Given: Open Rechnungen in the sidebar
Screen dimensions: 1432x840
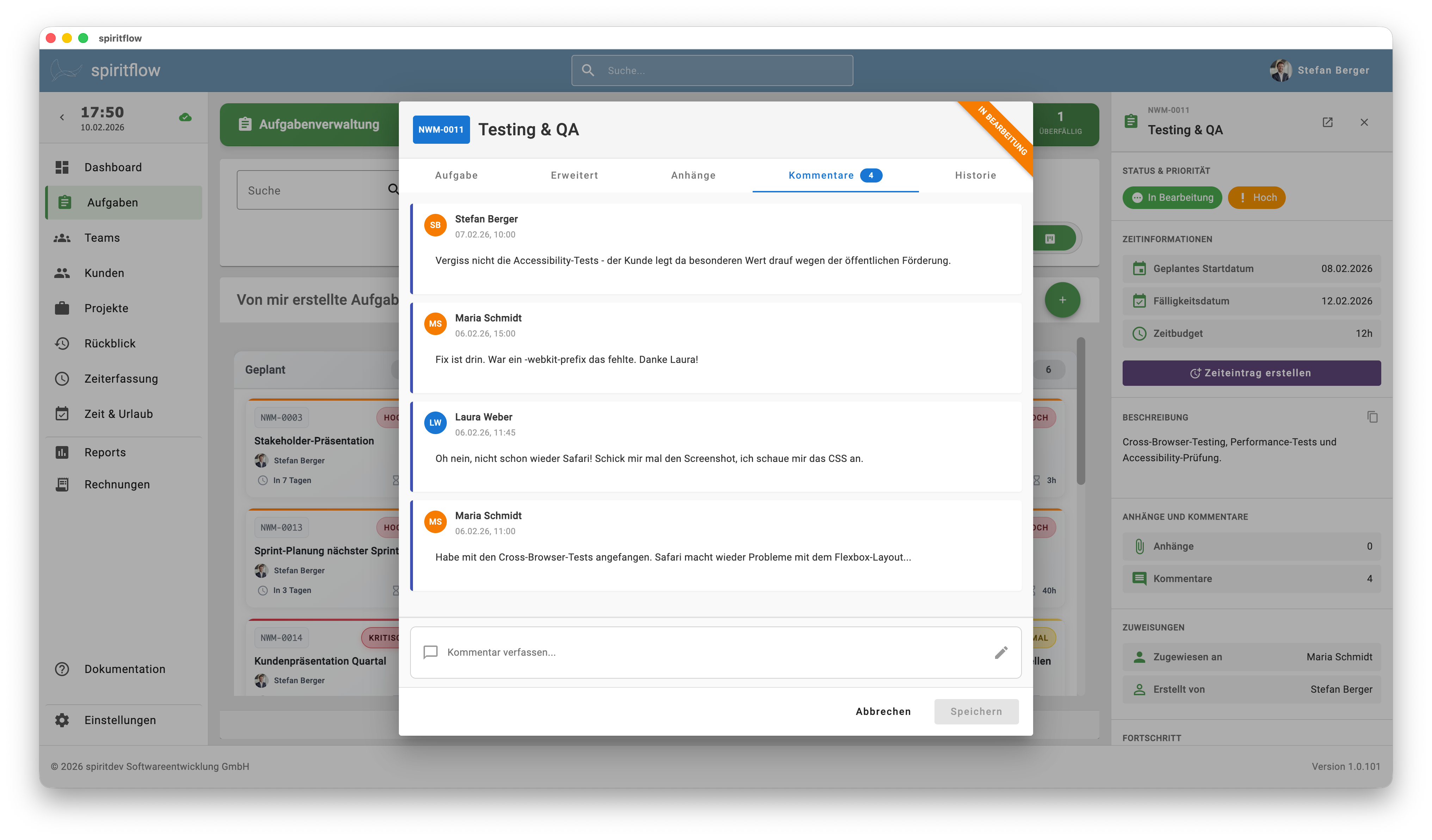Looking at the screenshot, I should pyautogui.click(x=117, y=484).
